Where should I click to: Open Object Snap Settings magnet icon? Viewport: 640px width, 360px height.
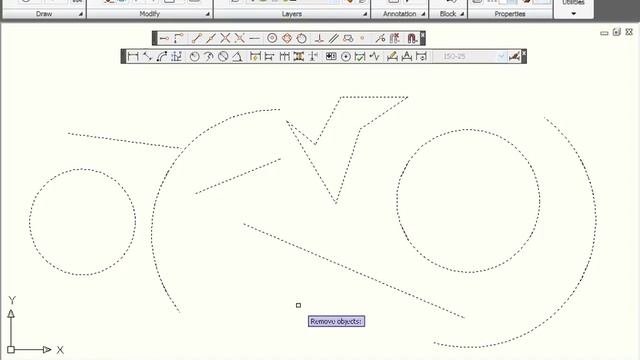[x=411, y=38]
